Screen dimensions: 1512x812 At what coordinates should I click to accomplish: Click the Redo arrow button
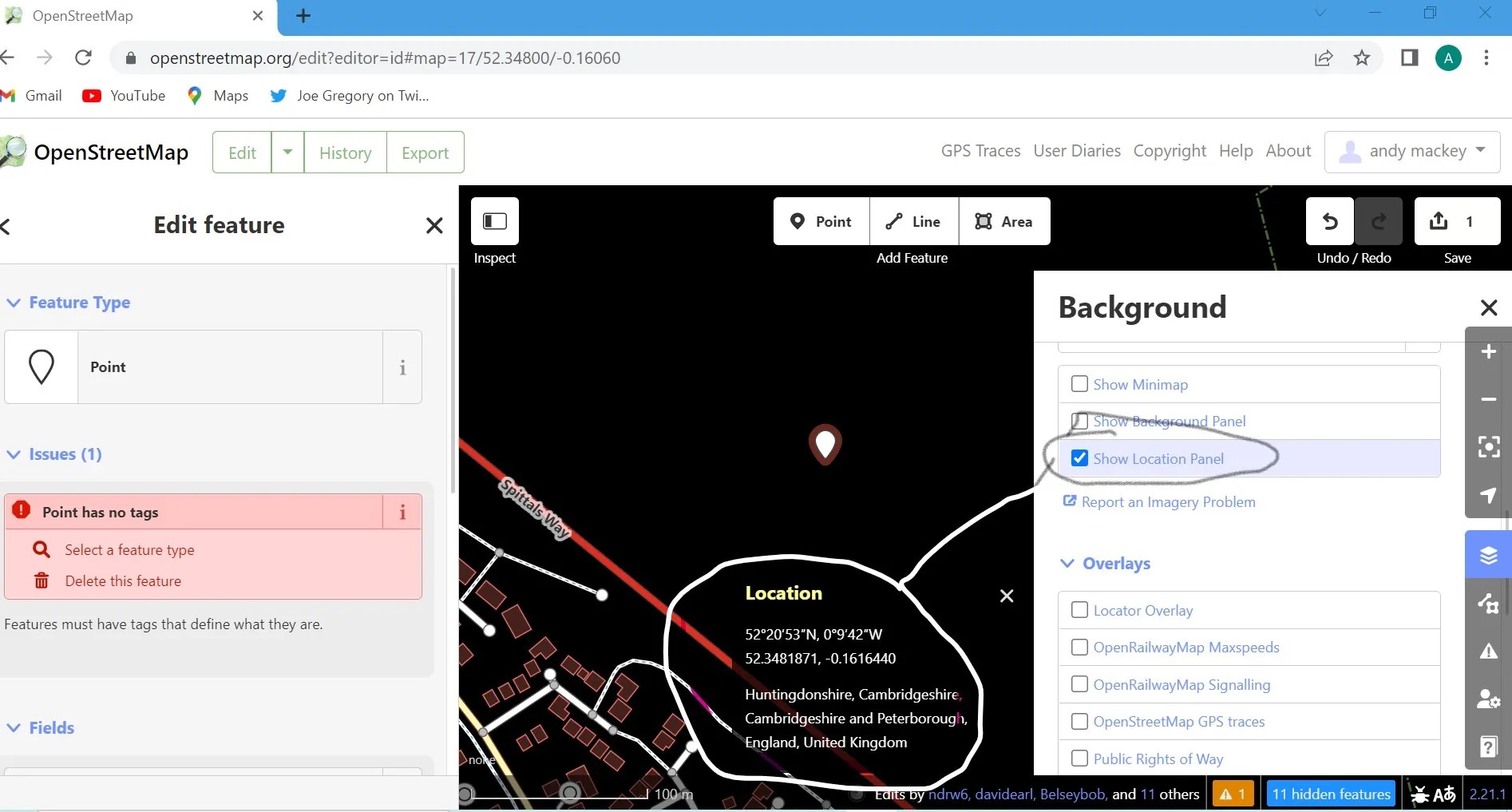tap(1379, 221)
